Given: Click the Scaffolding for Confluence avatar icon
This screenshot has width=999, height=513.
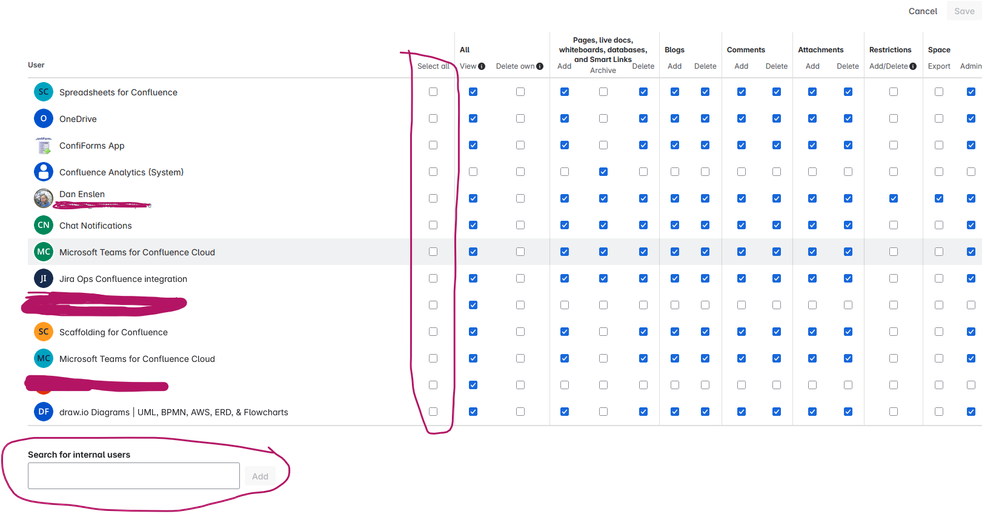Looking at the screenshot, I should pos(43,332).
